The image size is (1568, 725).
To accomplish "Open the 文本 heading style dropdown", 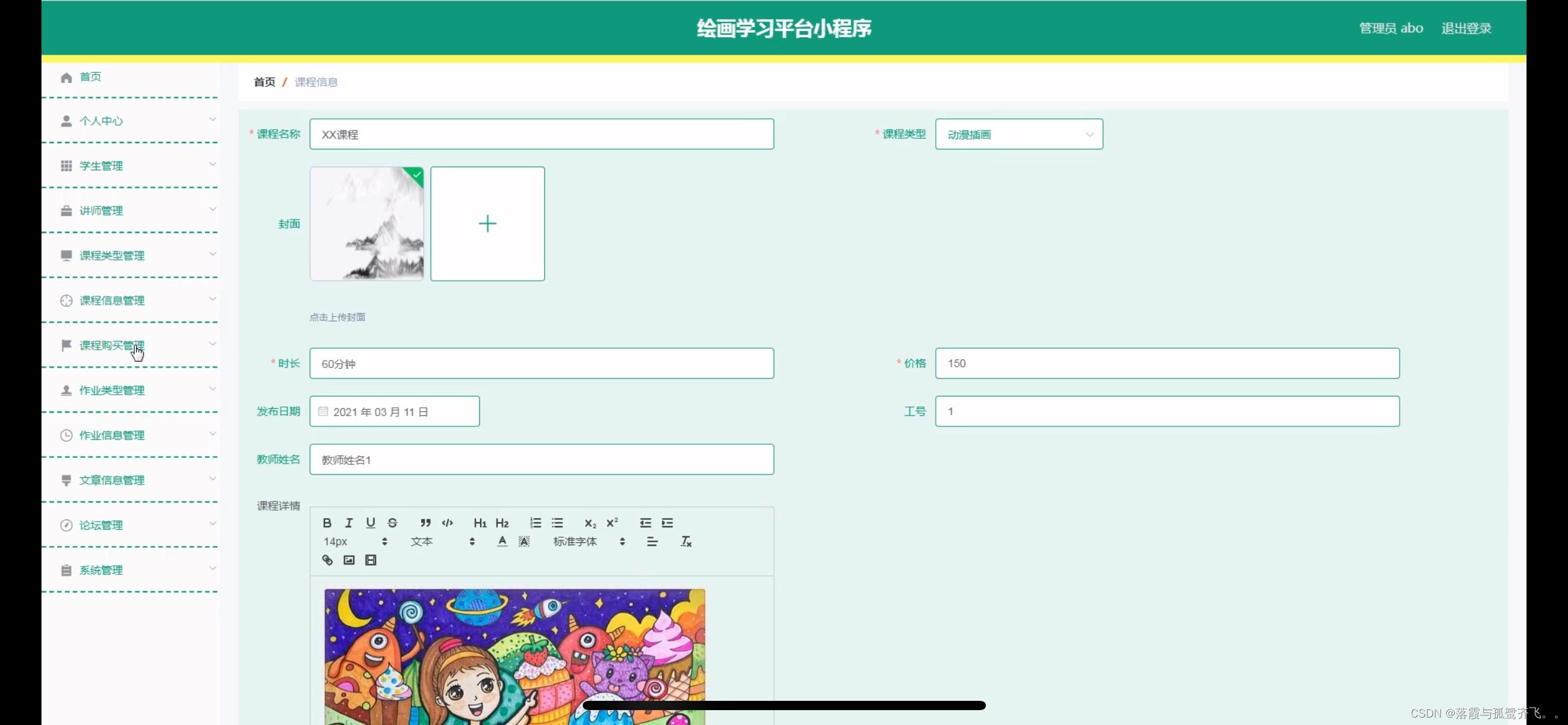I will (443, 542).
